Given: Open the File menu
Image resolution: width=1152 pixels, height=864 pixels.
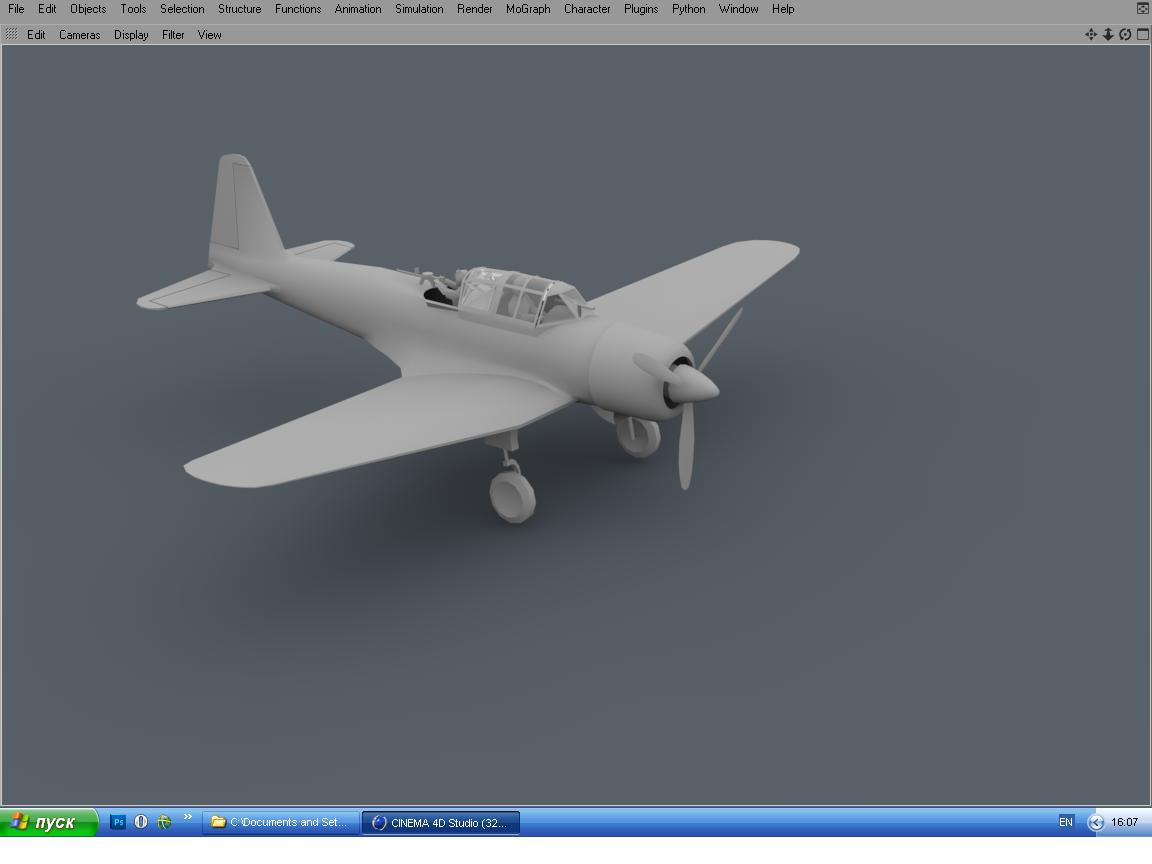Looking at the screenshot, I should [x=16, y=9].
